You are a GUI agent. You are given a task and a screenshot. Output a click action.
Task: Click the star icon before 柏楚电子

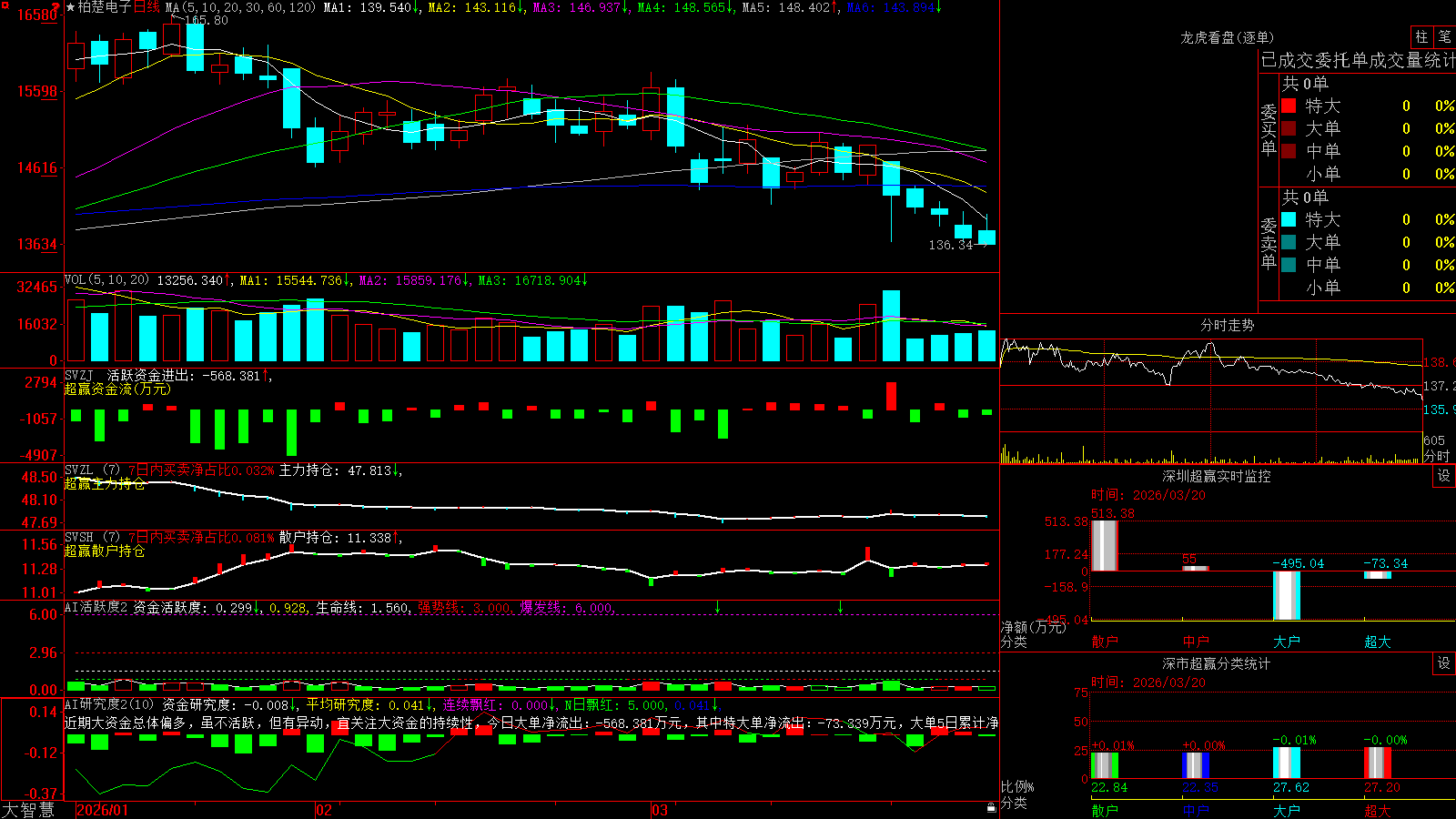[x=70, y=7]
